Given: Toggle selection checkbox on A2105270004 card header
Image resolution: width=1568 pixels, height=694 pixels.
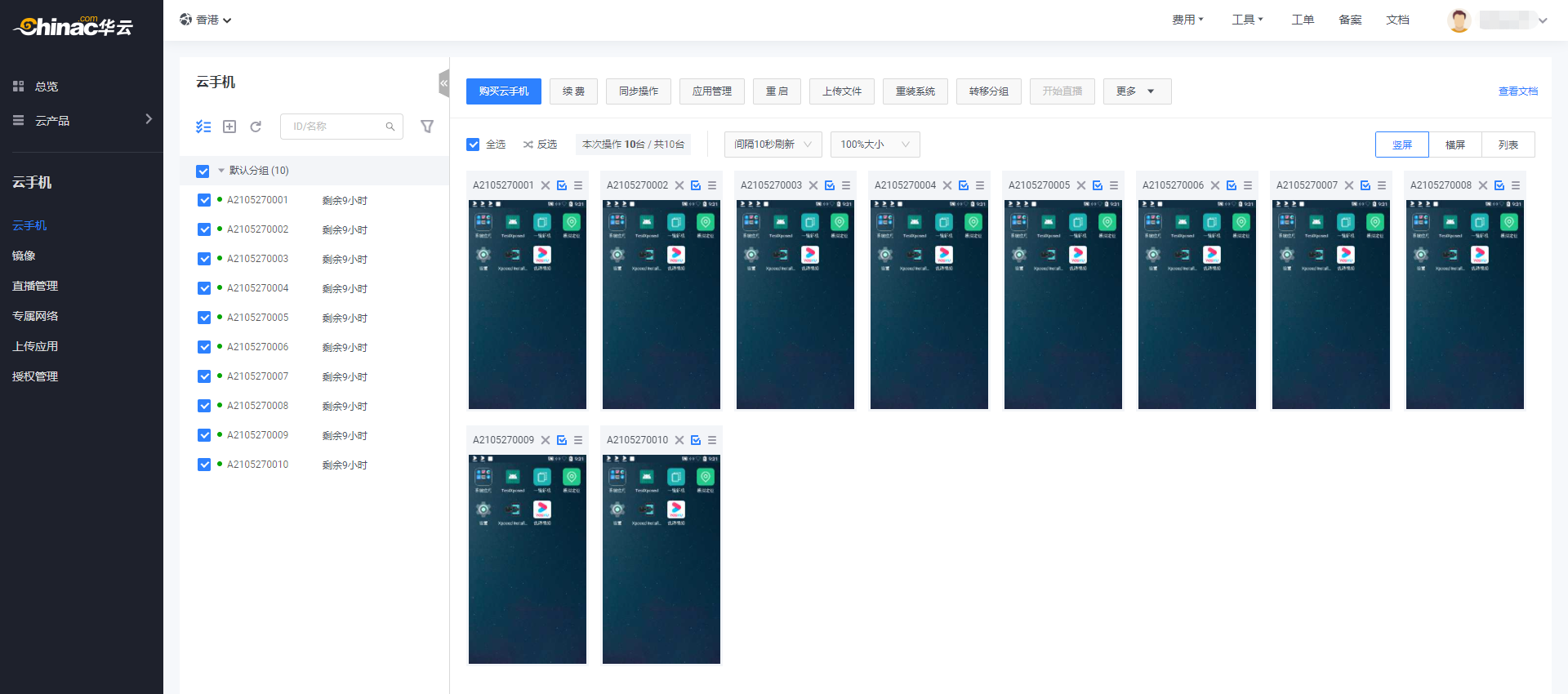Looking at the screenshot, I should click(x=964, y=185).
